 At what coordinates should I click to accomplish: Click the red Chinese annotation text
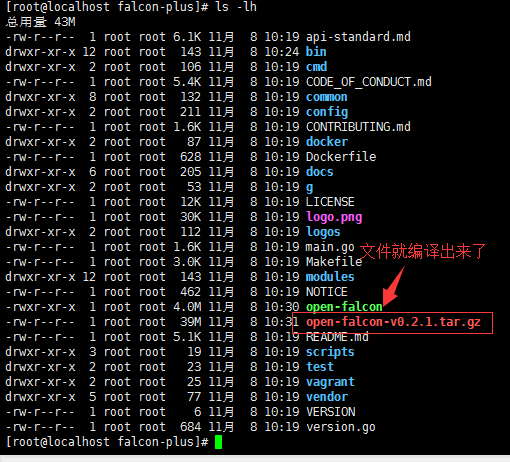423,251
